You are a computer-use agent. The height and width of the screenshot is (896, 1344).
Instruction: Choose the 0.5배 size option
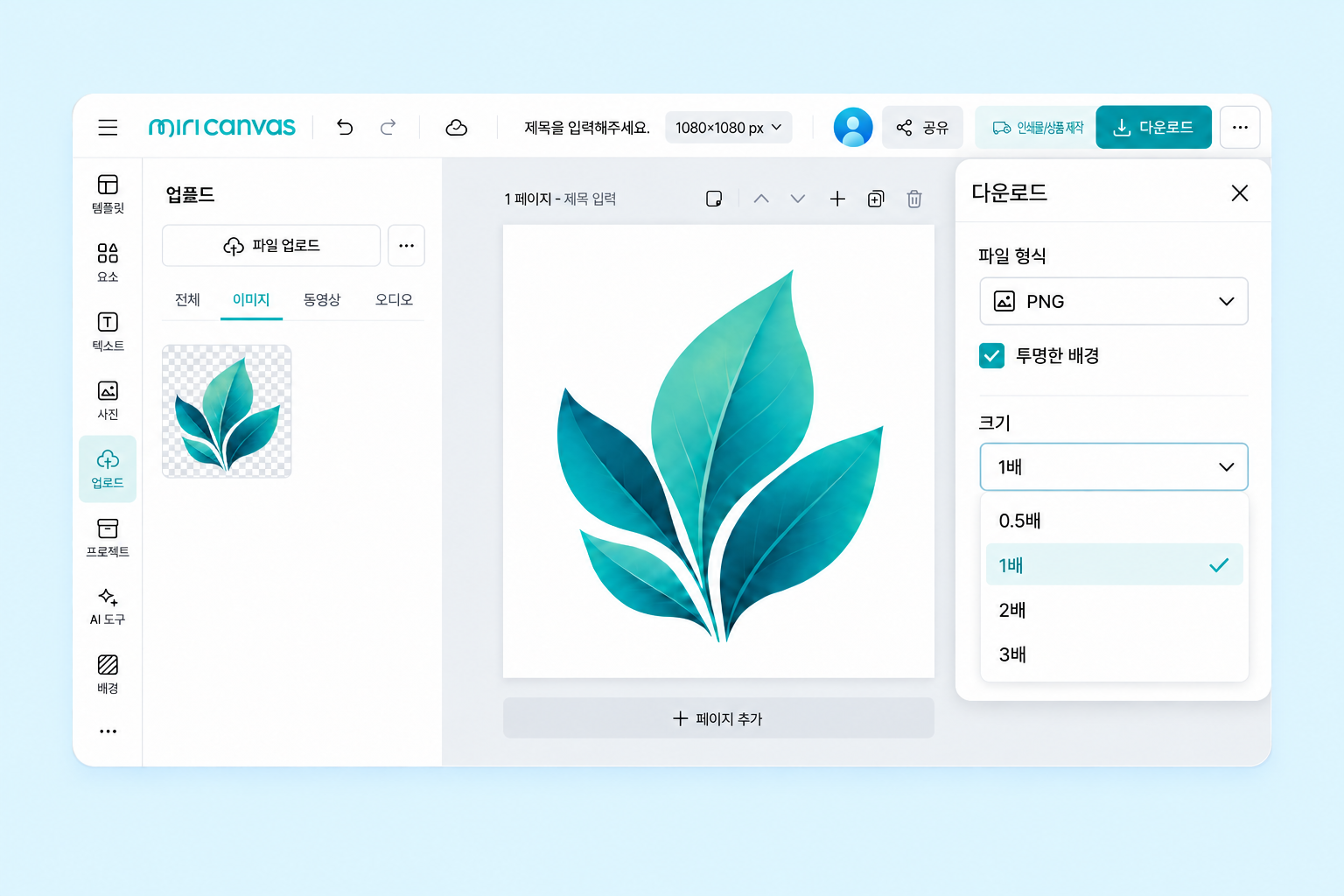1114,521
